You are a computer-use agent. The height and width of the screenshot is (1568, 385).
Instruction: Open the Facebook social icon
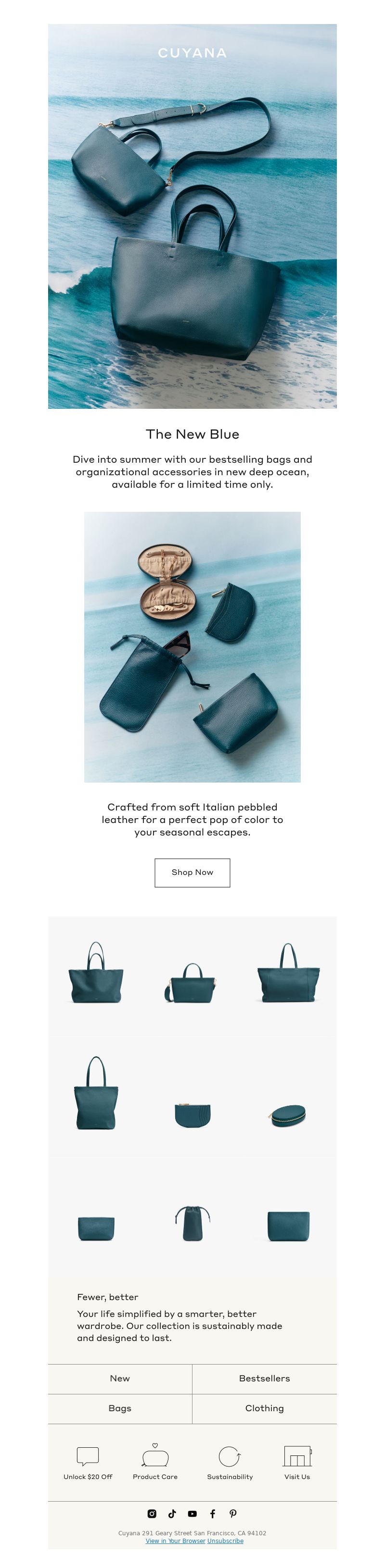213,1513
